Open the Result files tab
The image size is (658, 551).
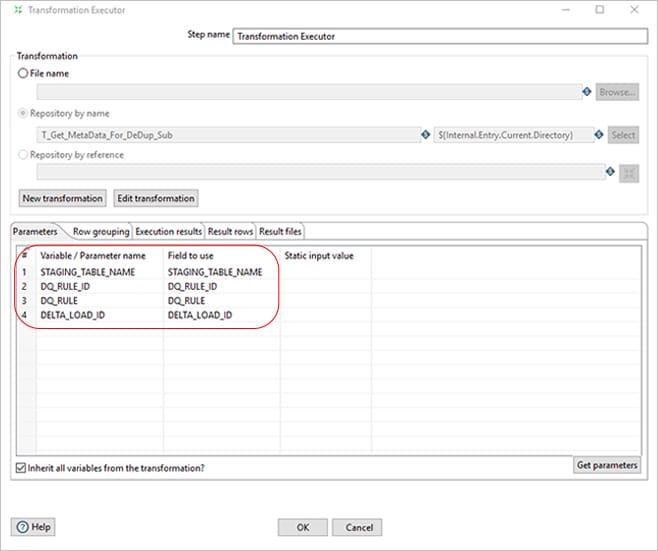tap(280, 231)
